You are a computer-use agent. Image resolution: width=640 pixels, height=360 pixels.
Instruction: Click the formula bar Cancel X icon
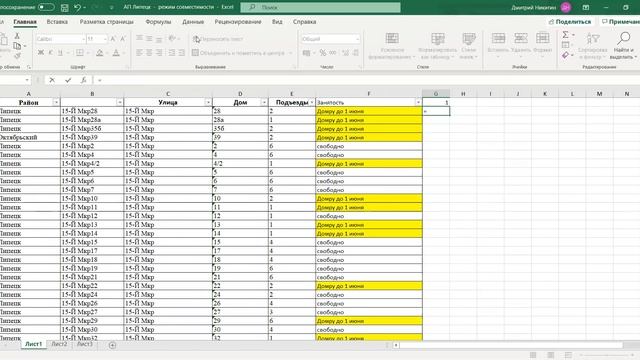[x=52, y=80]
